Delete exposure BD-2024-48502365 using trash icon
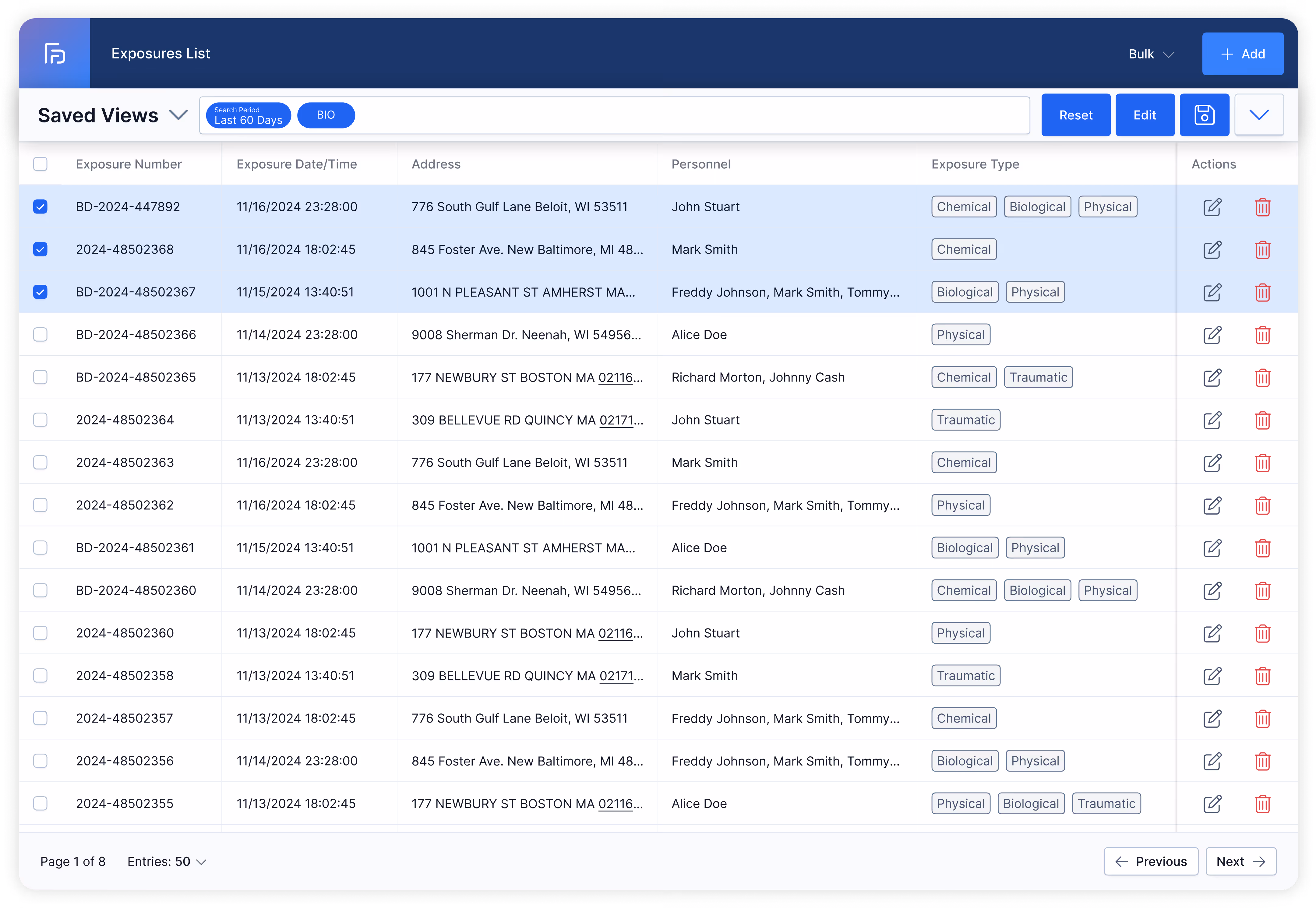1316x908 pixels. tap(1262, 378)
